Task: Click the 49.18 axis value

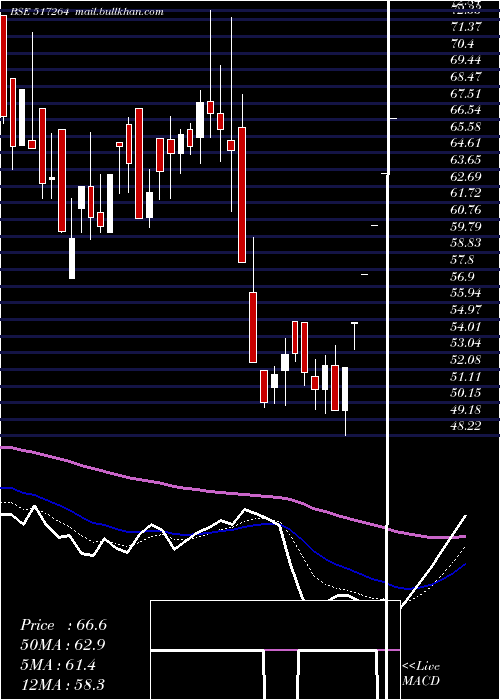Action: [x=466, y=409]
